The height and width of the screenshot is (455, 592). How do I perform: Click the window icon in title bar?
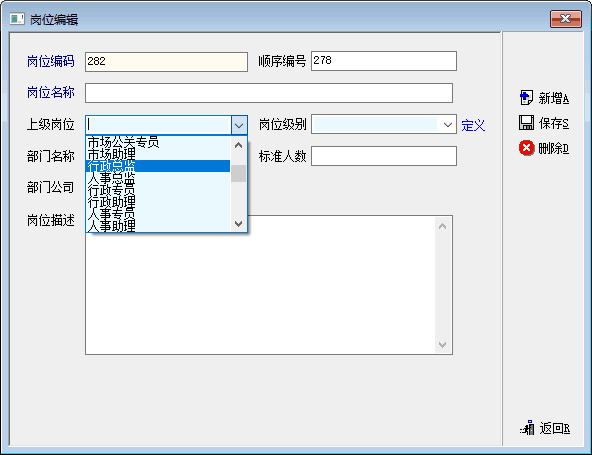tap(17, 19)
